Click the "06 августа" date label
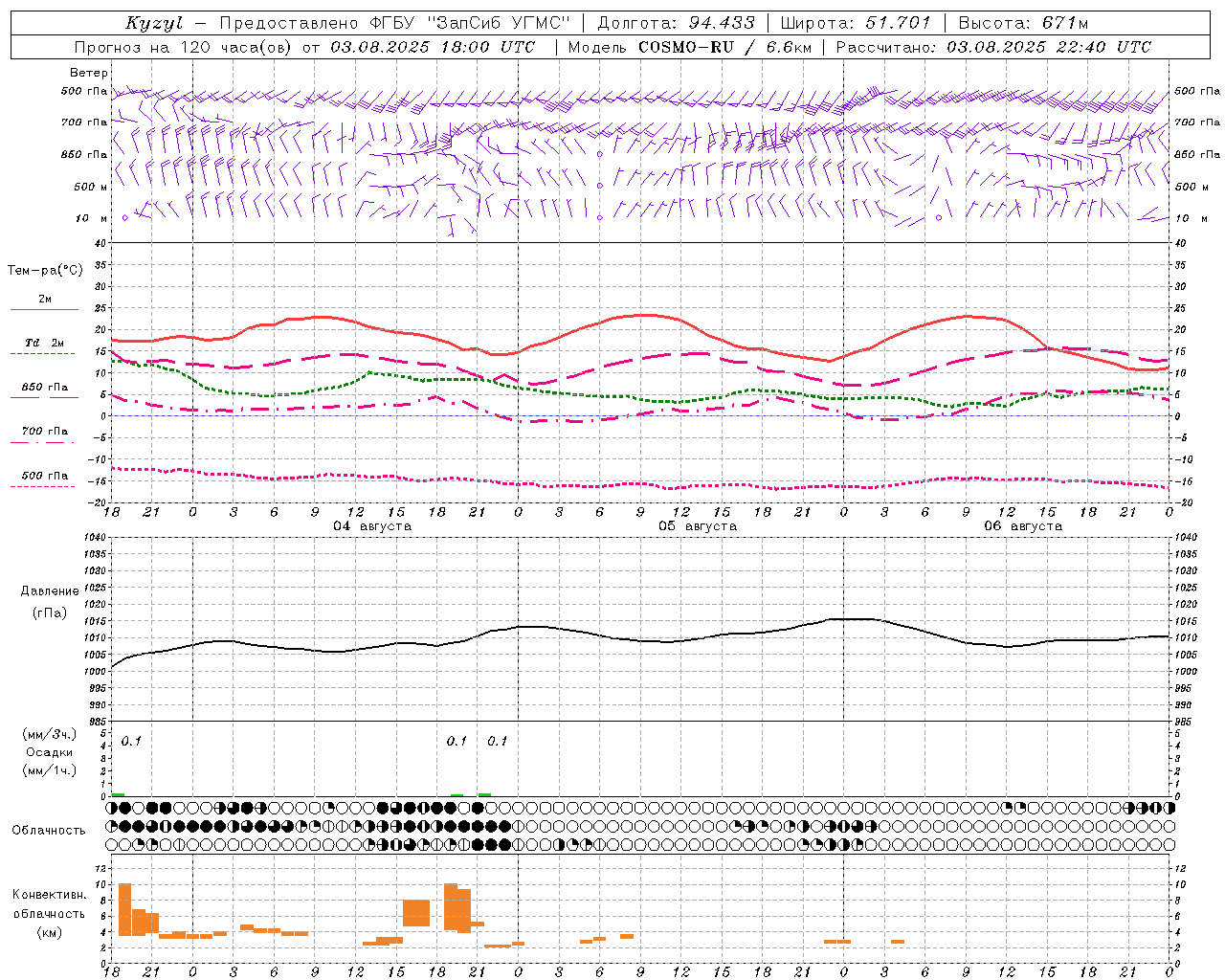Screen dimensions: 1225x980 [1023, 526]
